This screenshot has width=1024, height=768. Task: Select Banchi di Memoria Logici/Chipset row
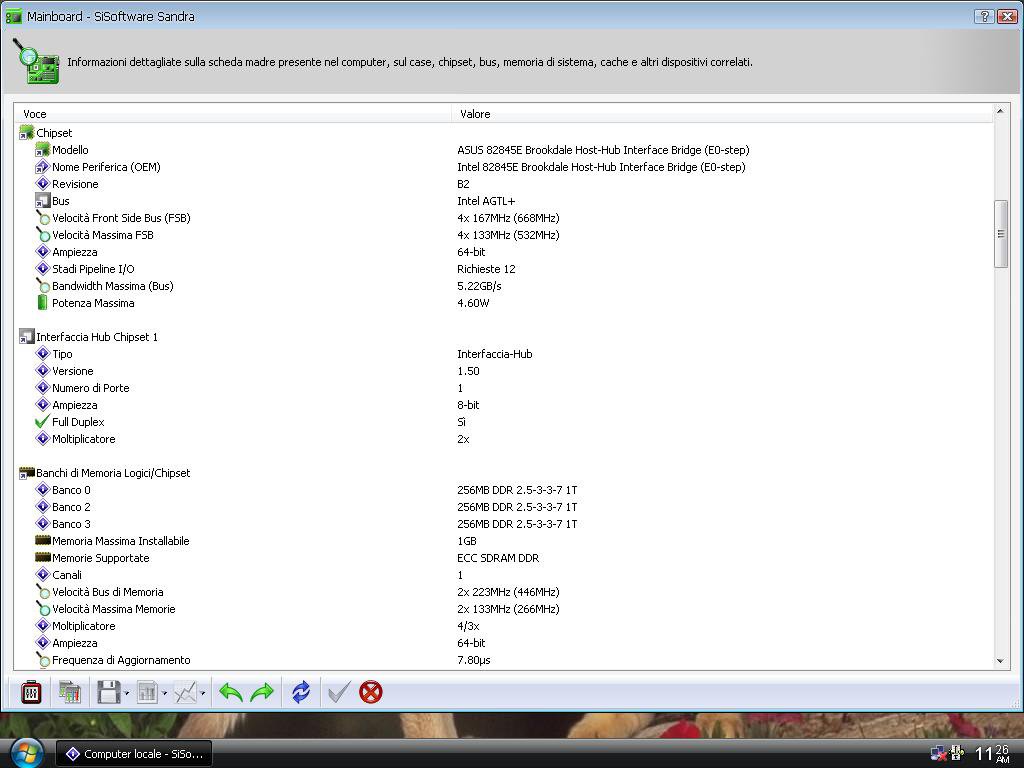click(x=113, y=473)
